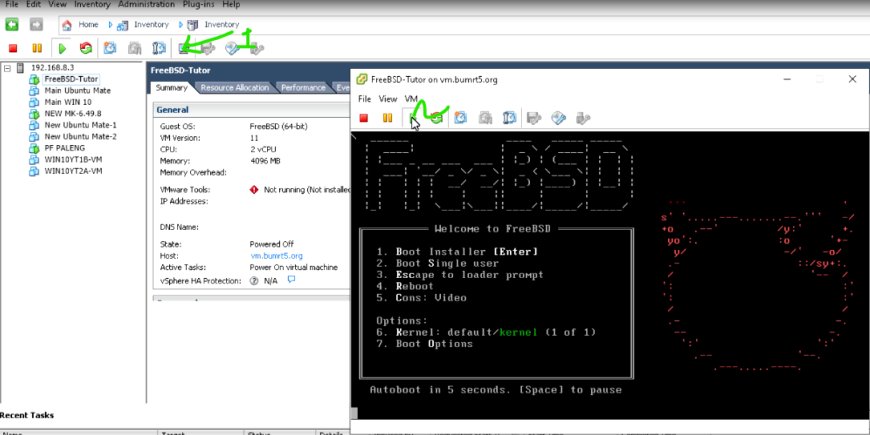Screen dimensions: 870x435
Task: Click the first Inventory breadcrumb
Action: (x=151, y=24)
